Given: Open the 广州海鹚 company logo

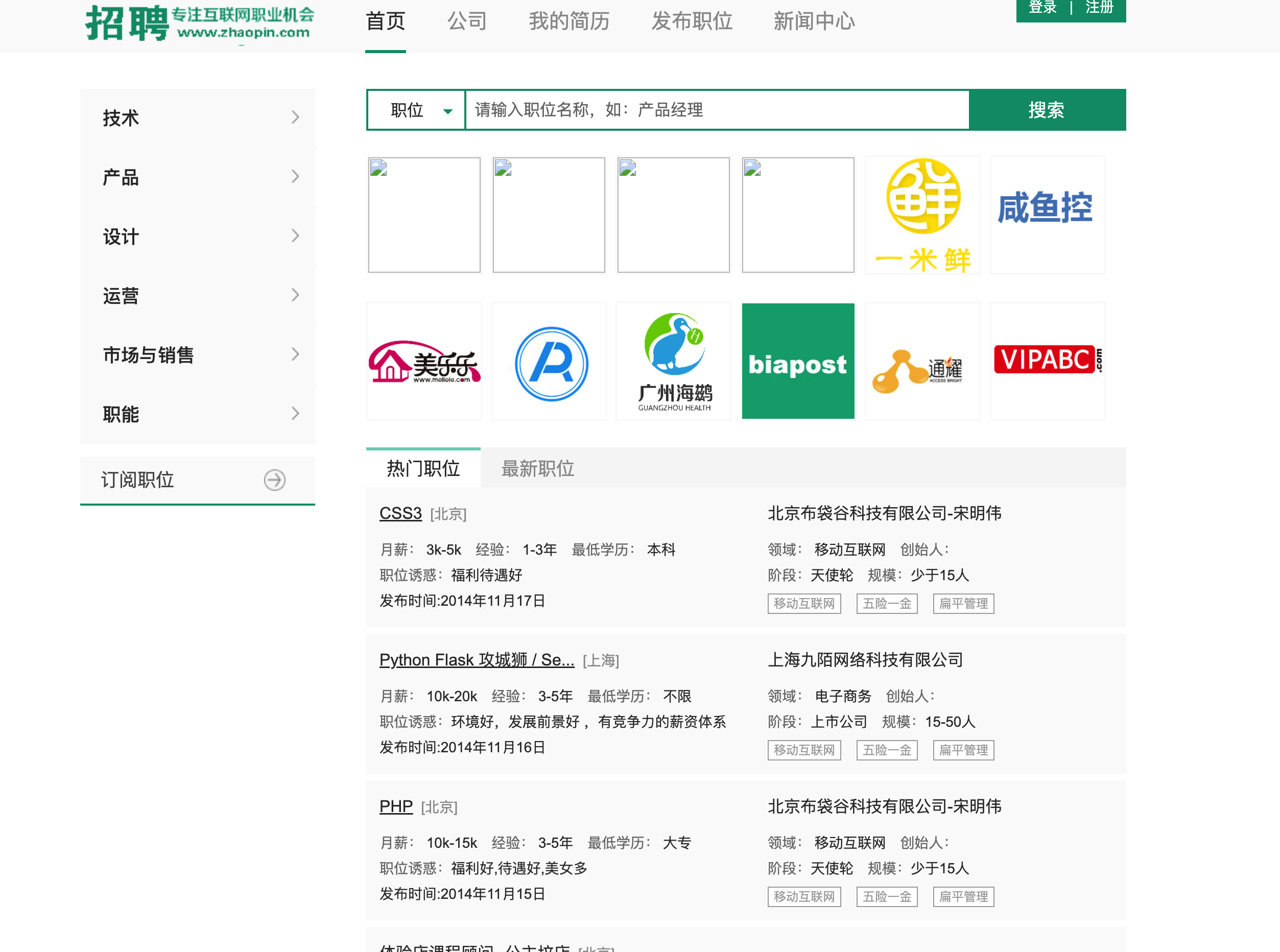Looking at the screenshot, I should point(674,361).
